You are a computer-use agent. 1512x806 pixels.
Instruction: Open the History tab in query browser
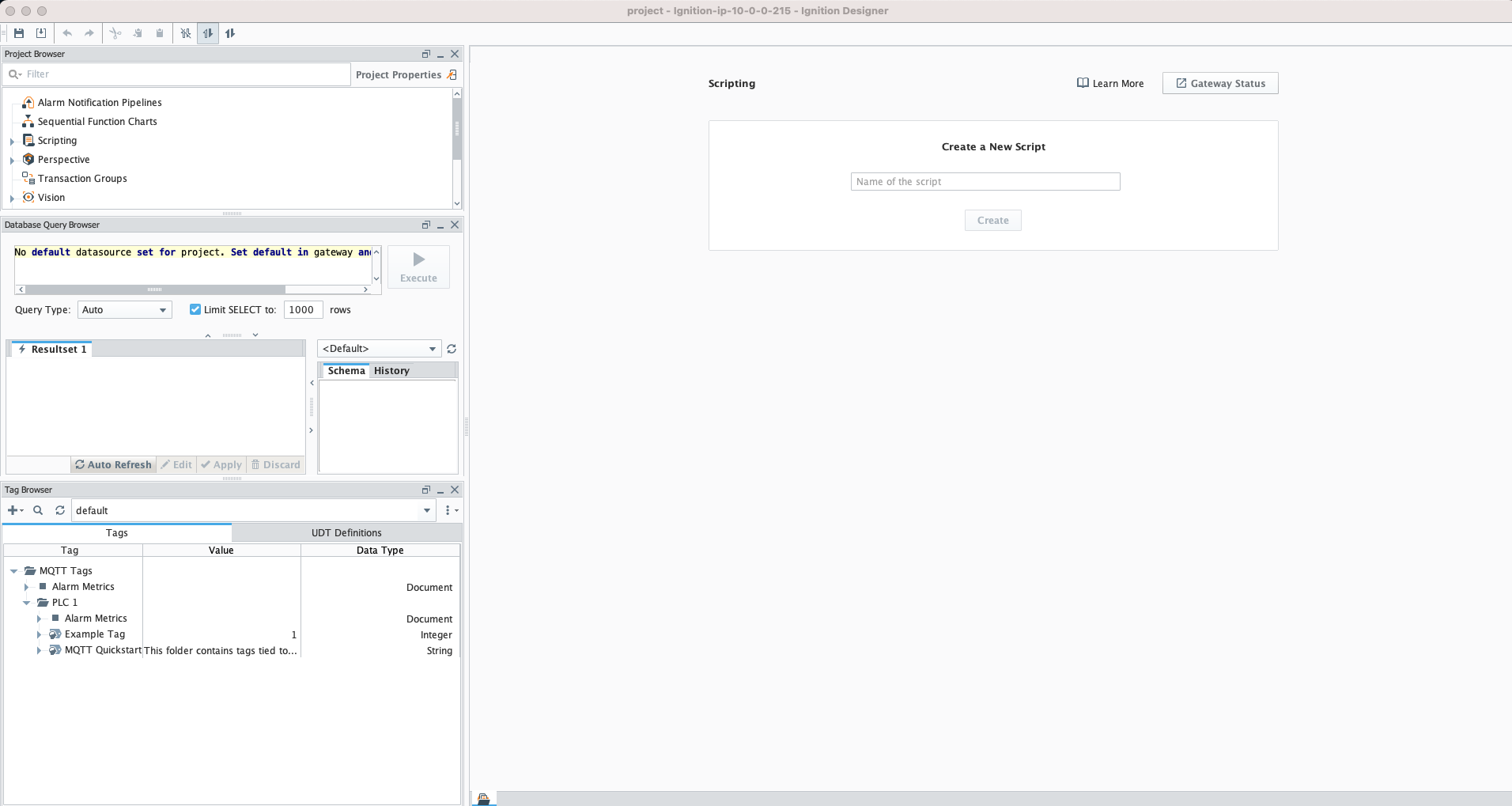[x=391, y=370]
